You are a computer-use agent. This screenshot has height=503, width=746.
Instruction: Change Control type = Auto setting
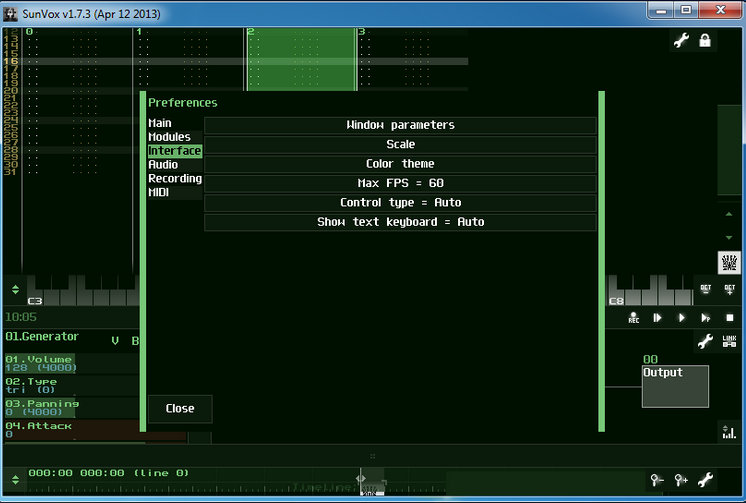(x=400, y=203)
